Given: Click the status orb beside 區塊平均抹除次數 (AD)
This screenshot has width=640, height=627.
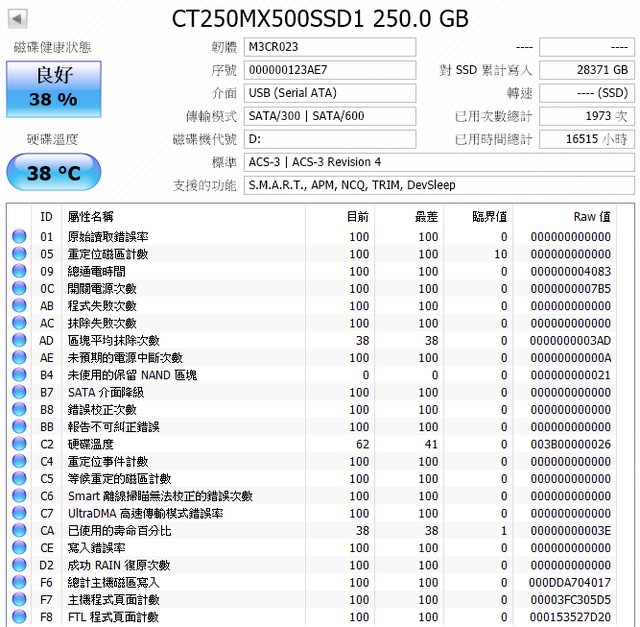Looking at the screenshot, I should tap(19, 341).
